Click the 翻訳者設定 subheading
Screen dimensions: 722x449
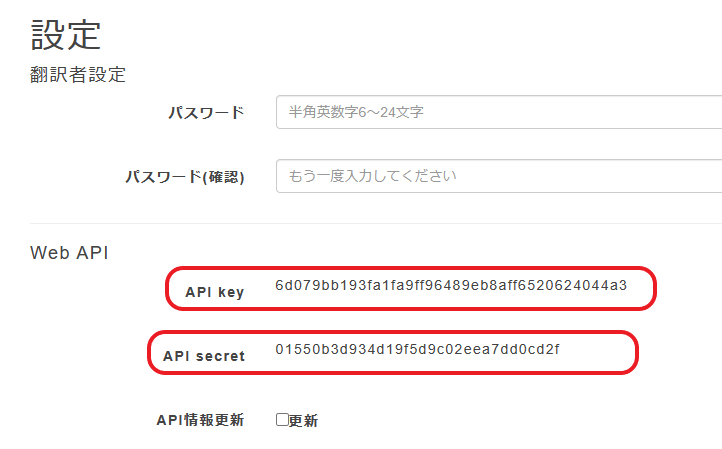point(78,74)
